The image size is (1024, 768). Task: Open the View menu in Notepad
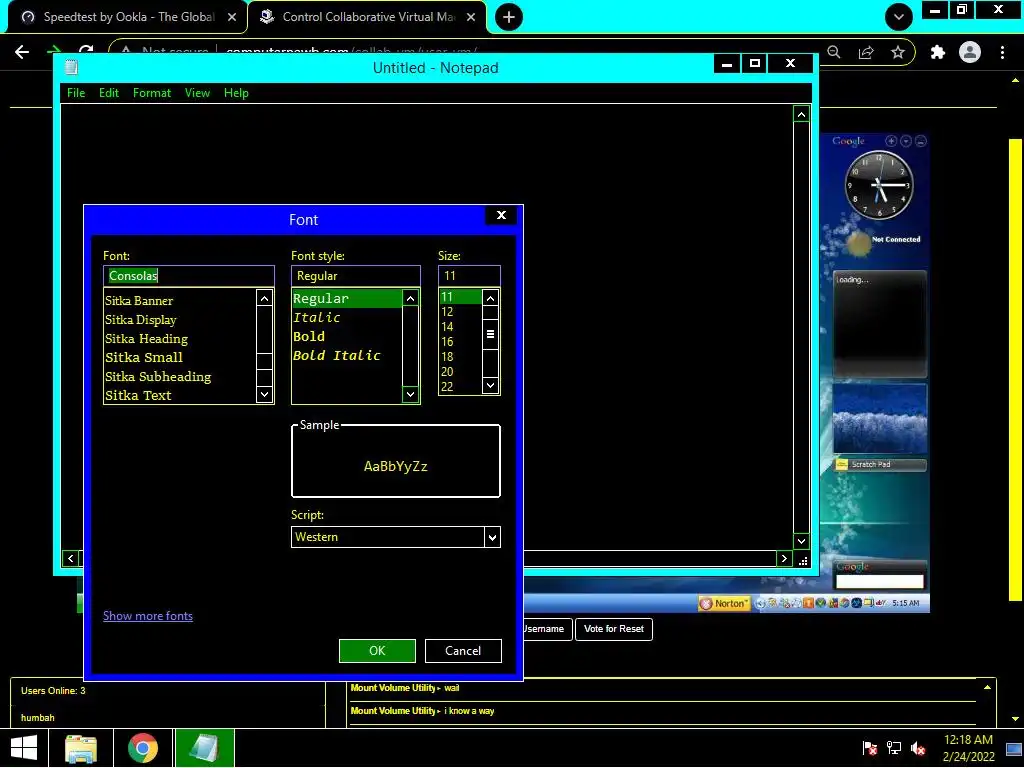click(x=197, y=93)
